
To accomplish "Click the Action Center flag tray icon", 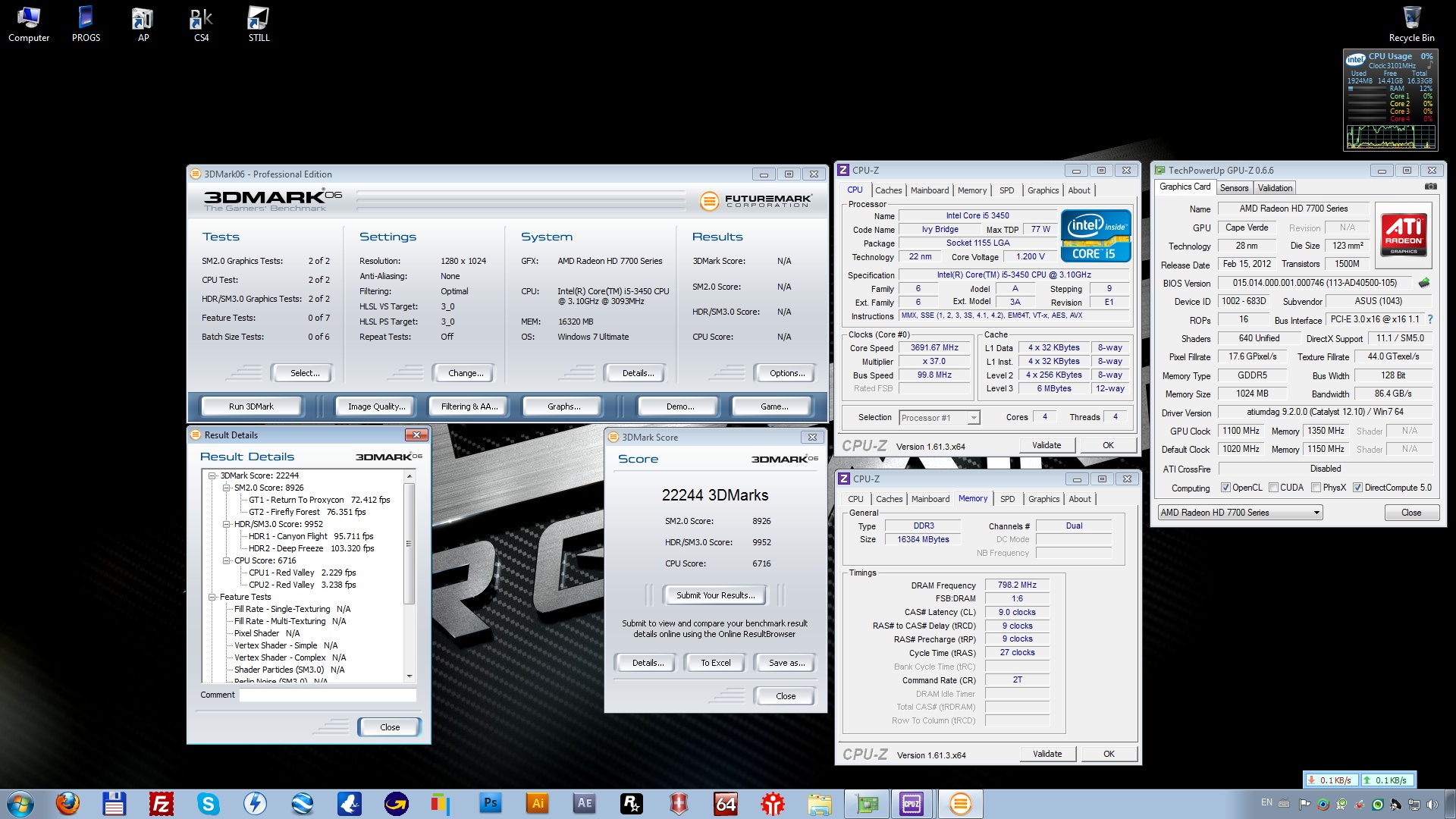I will (1305, 804).
